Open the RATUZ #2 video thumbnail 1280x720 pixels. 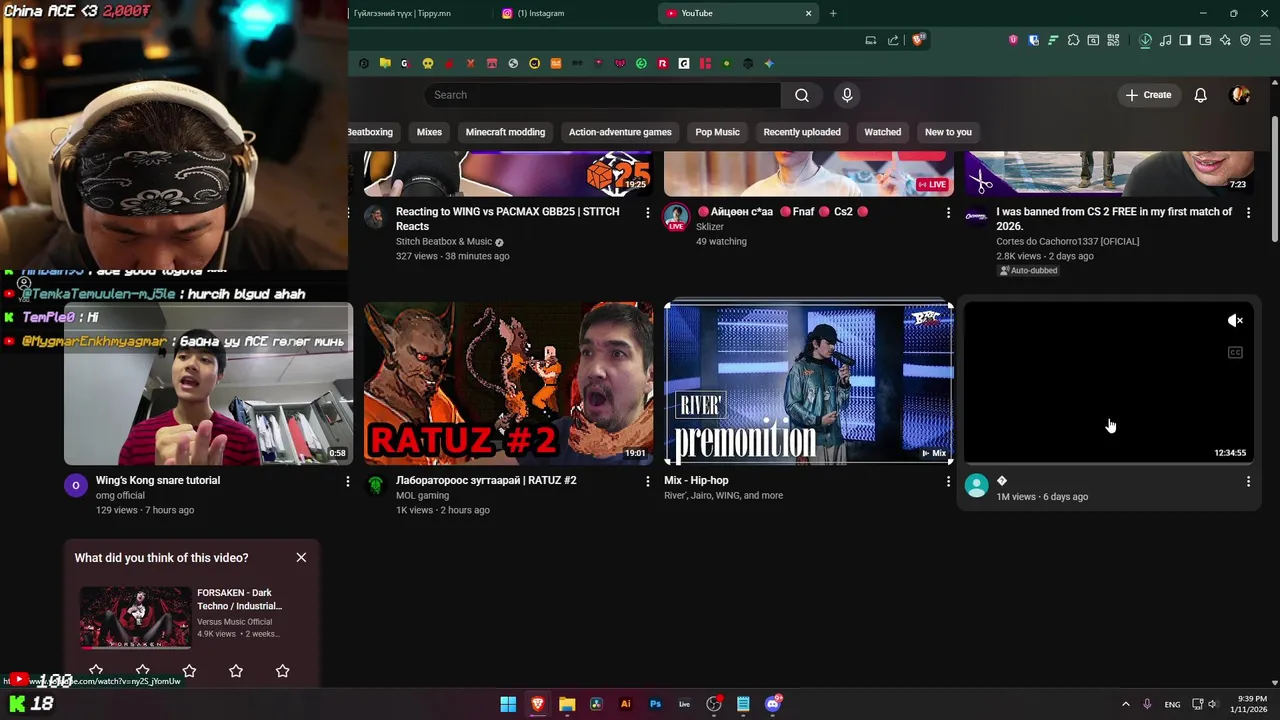coord(508,384)
